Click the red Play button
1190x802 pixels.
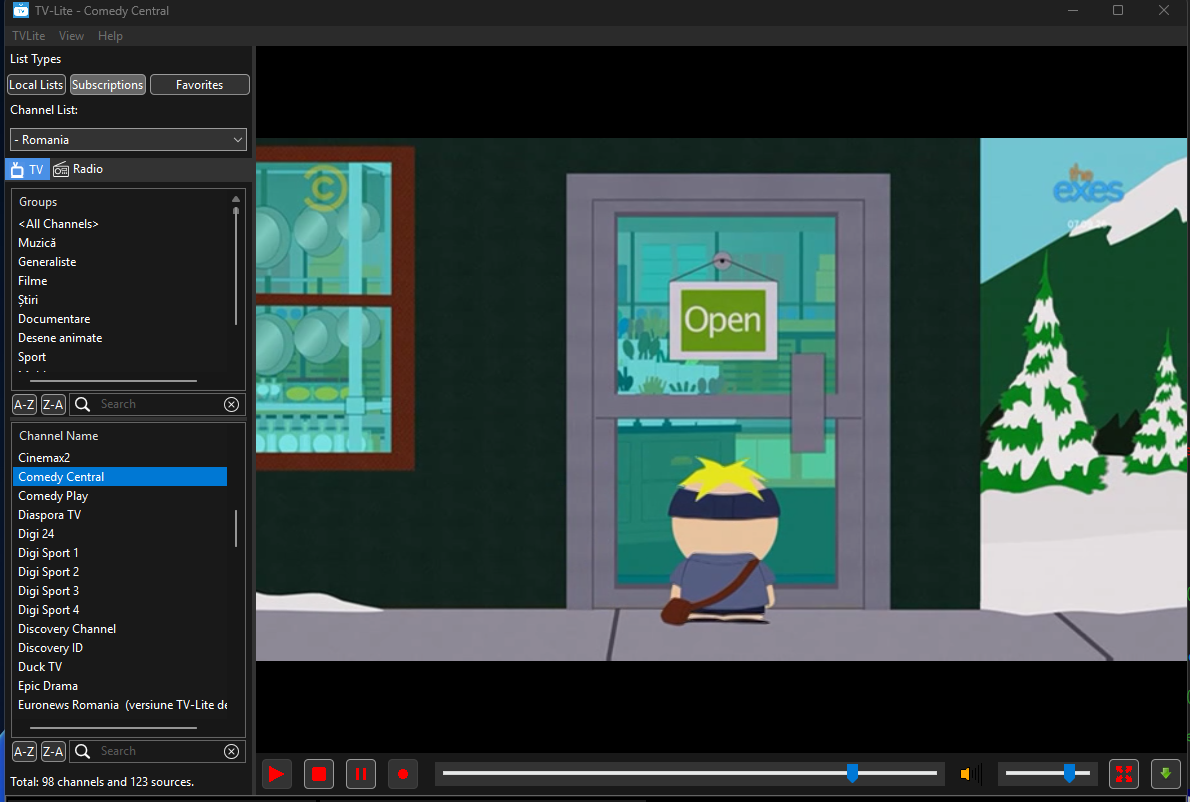pyautogui.click(x=276, y=774)
